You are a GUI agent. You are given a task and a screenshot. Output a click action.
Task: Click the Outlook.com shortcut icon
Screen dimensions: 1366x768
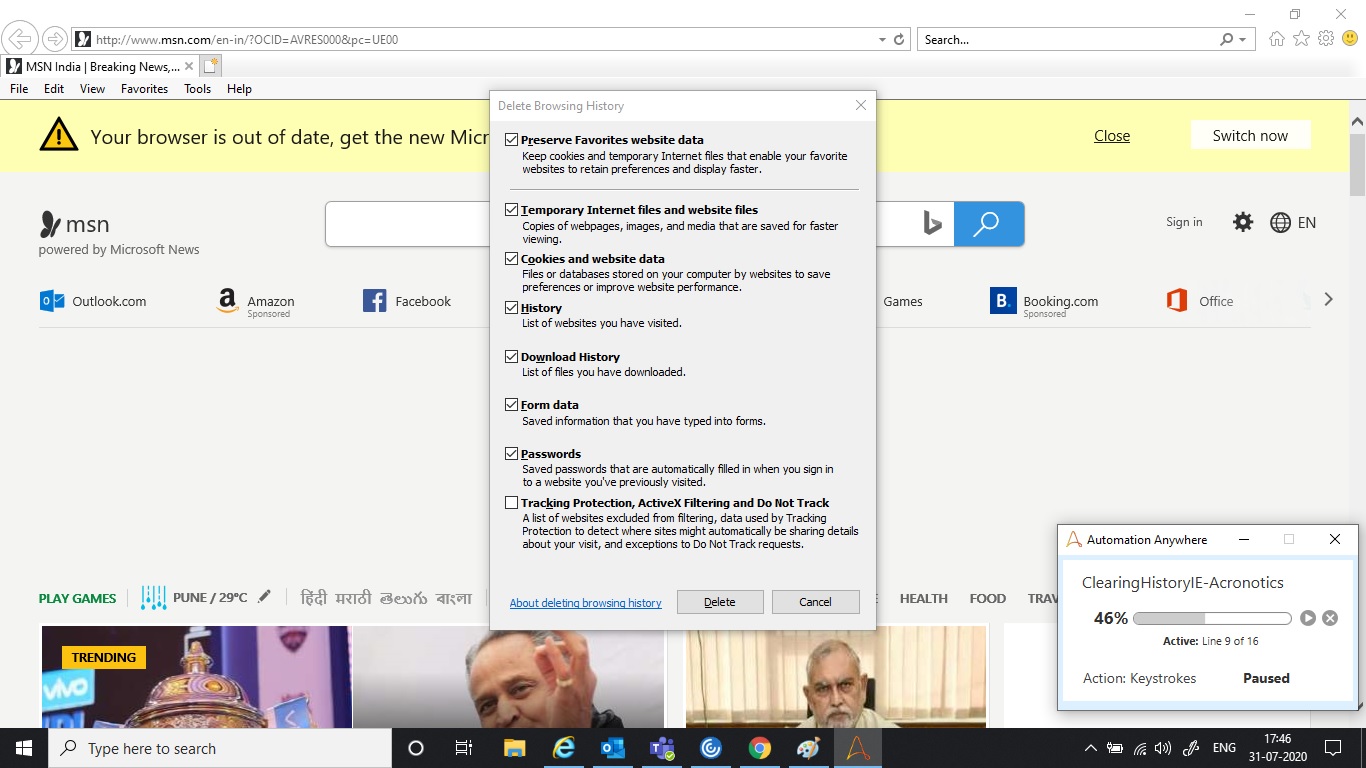pos(52,301)
